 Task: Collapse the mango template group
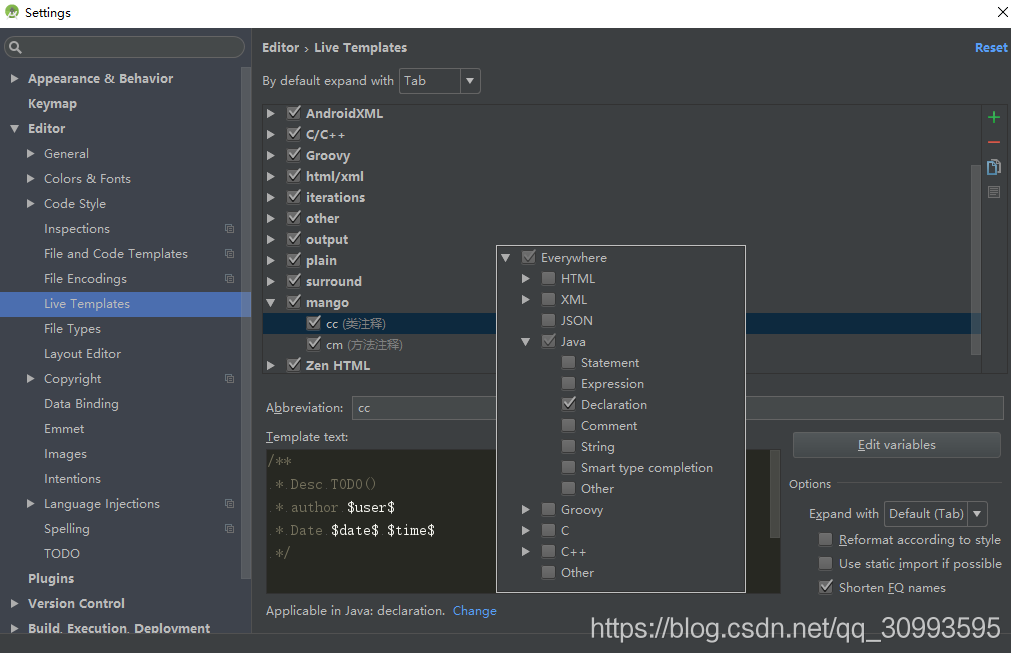tap(271, 302)
